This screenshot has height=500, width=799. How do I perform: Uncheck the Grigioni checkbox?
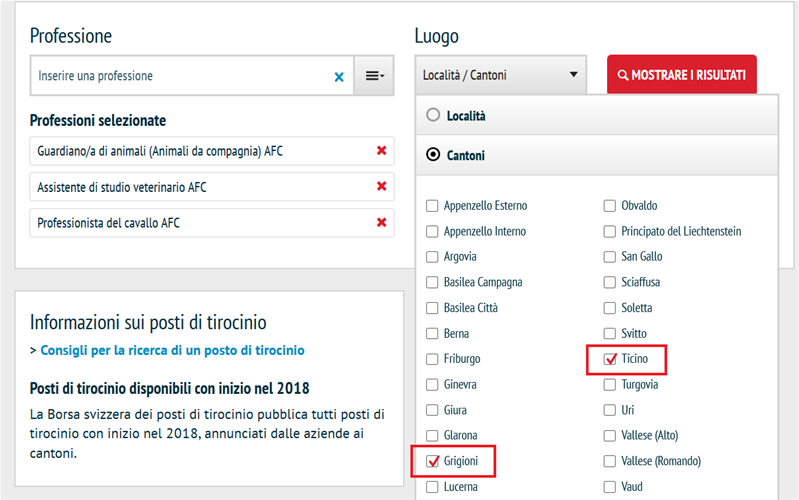(432, 462)
